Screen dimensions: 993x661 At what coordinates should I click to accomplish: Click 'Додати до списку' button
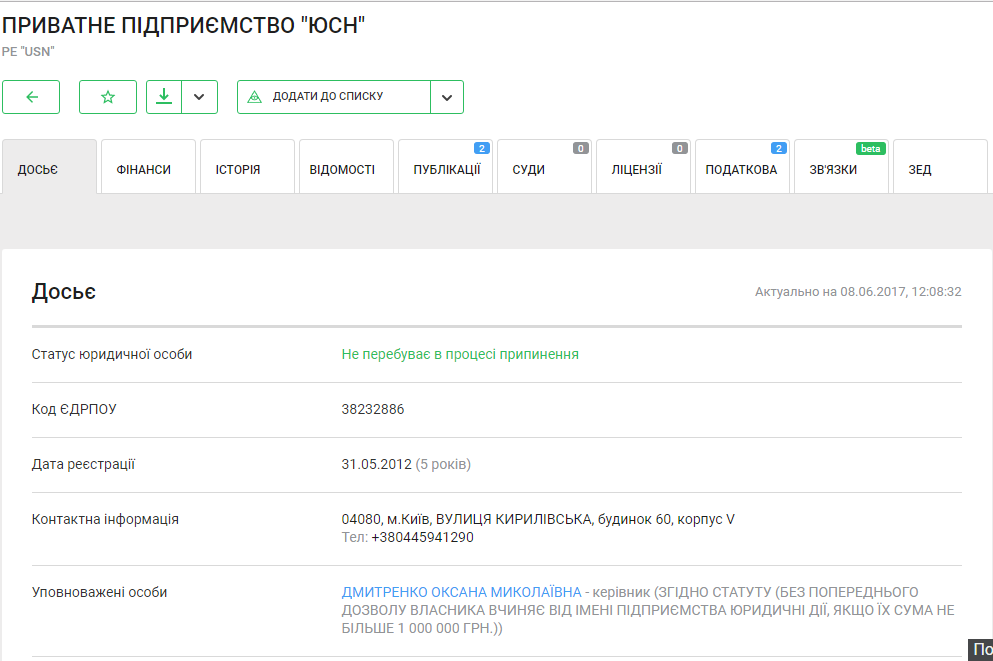coord(334,97)
